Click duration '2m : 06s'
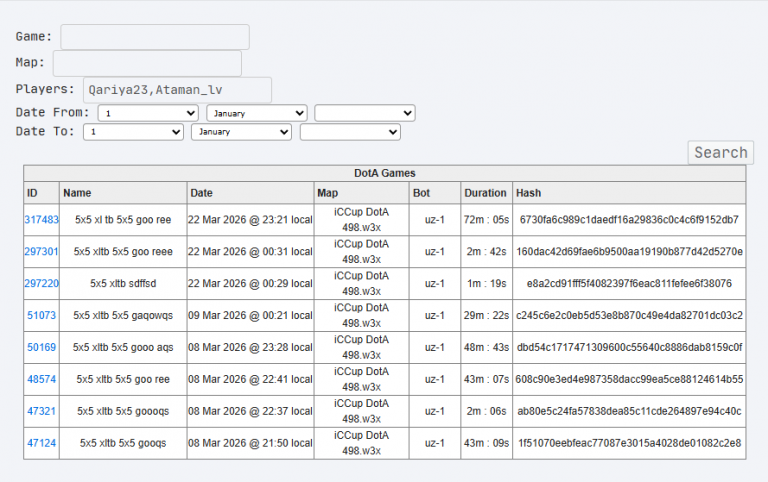This screenshot has width=768, height=482. pyautogui.click(x=486, y=411)
